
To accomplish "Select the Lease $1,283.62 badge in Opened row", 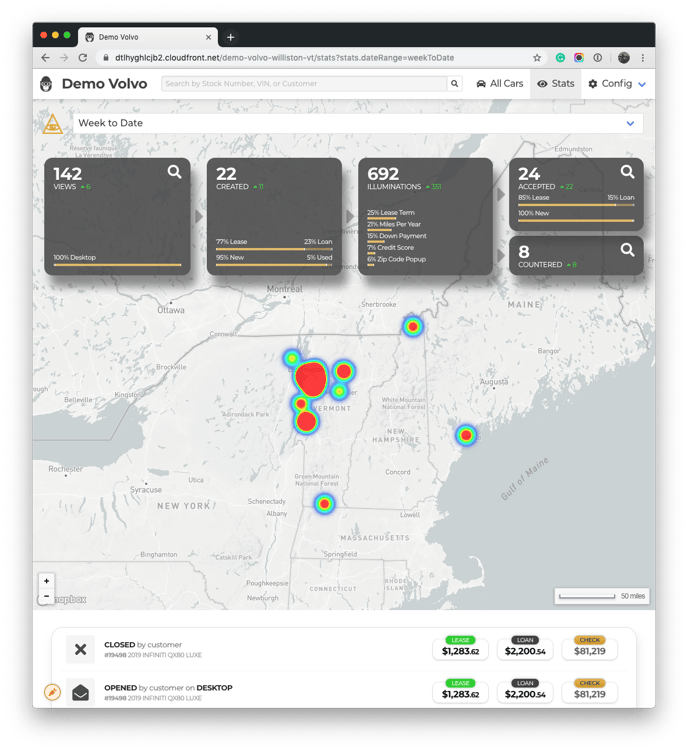I will [x=460, y=691].
